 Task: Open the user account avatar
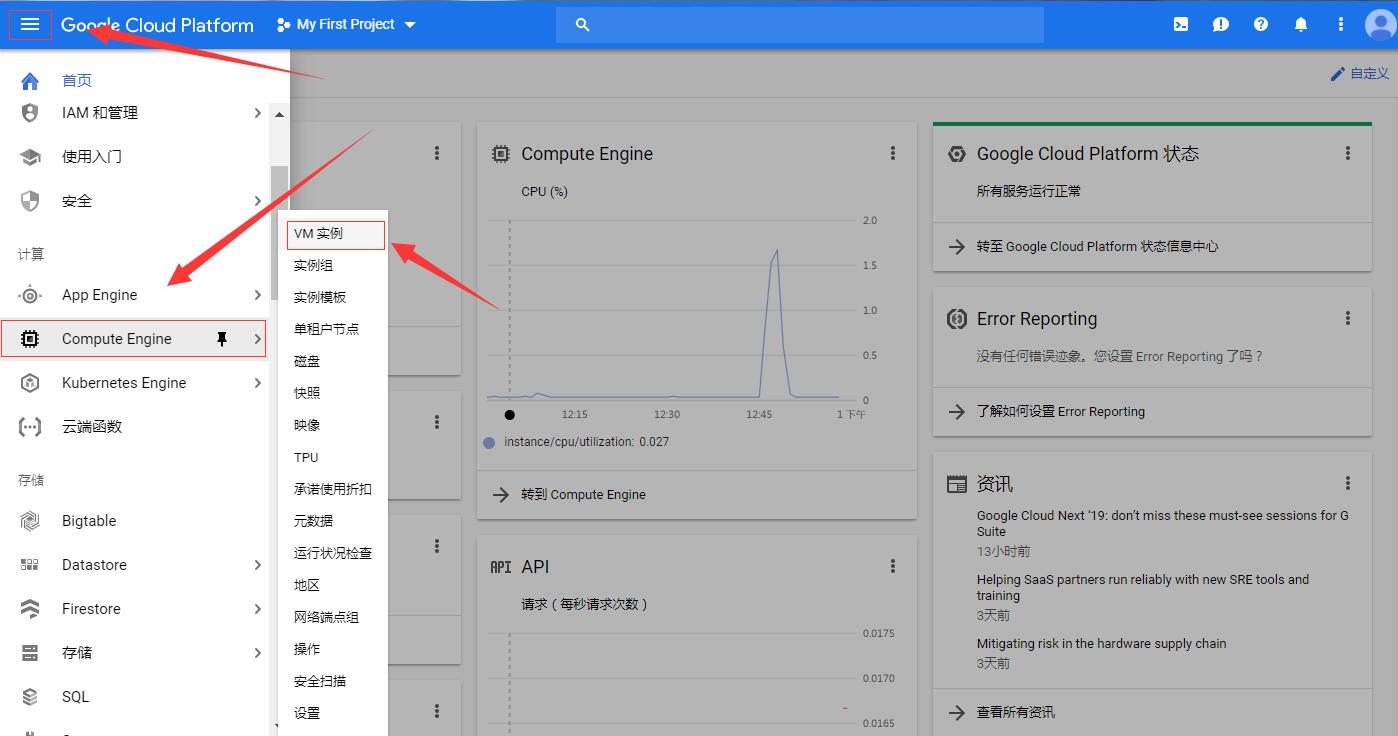[x=1380, y=24]
